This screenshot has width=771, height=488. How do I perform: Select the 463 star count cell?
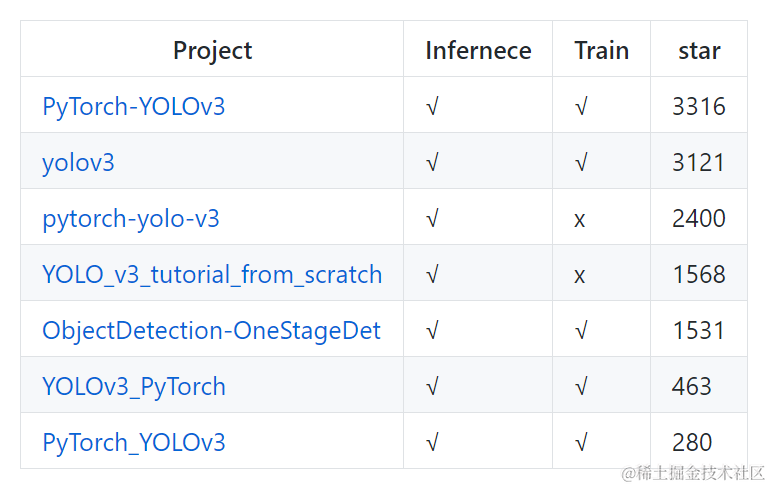pyautogui.click(x=691, y=386)
